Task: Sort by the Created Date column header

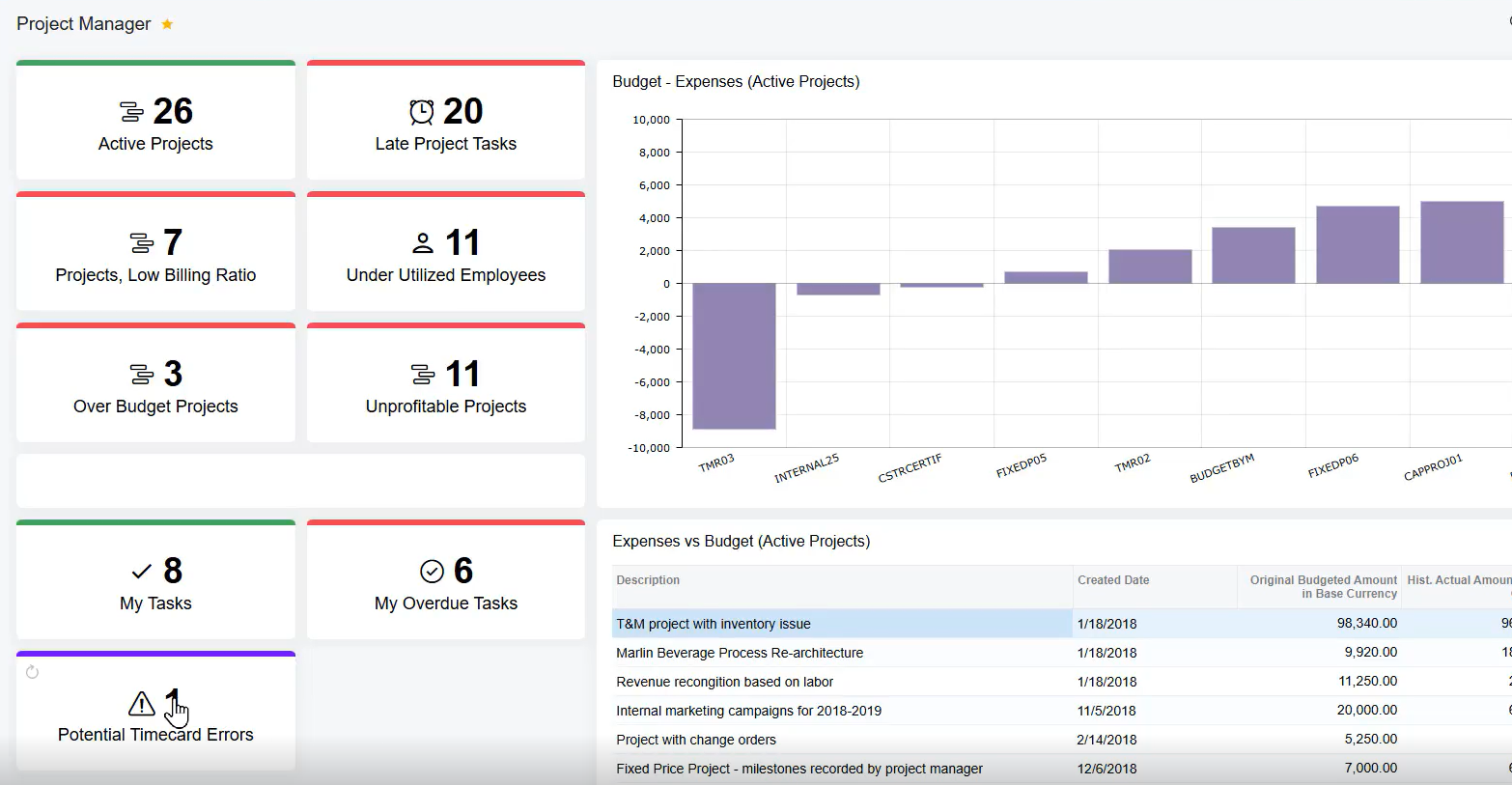Action: coord(1113,580)
